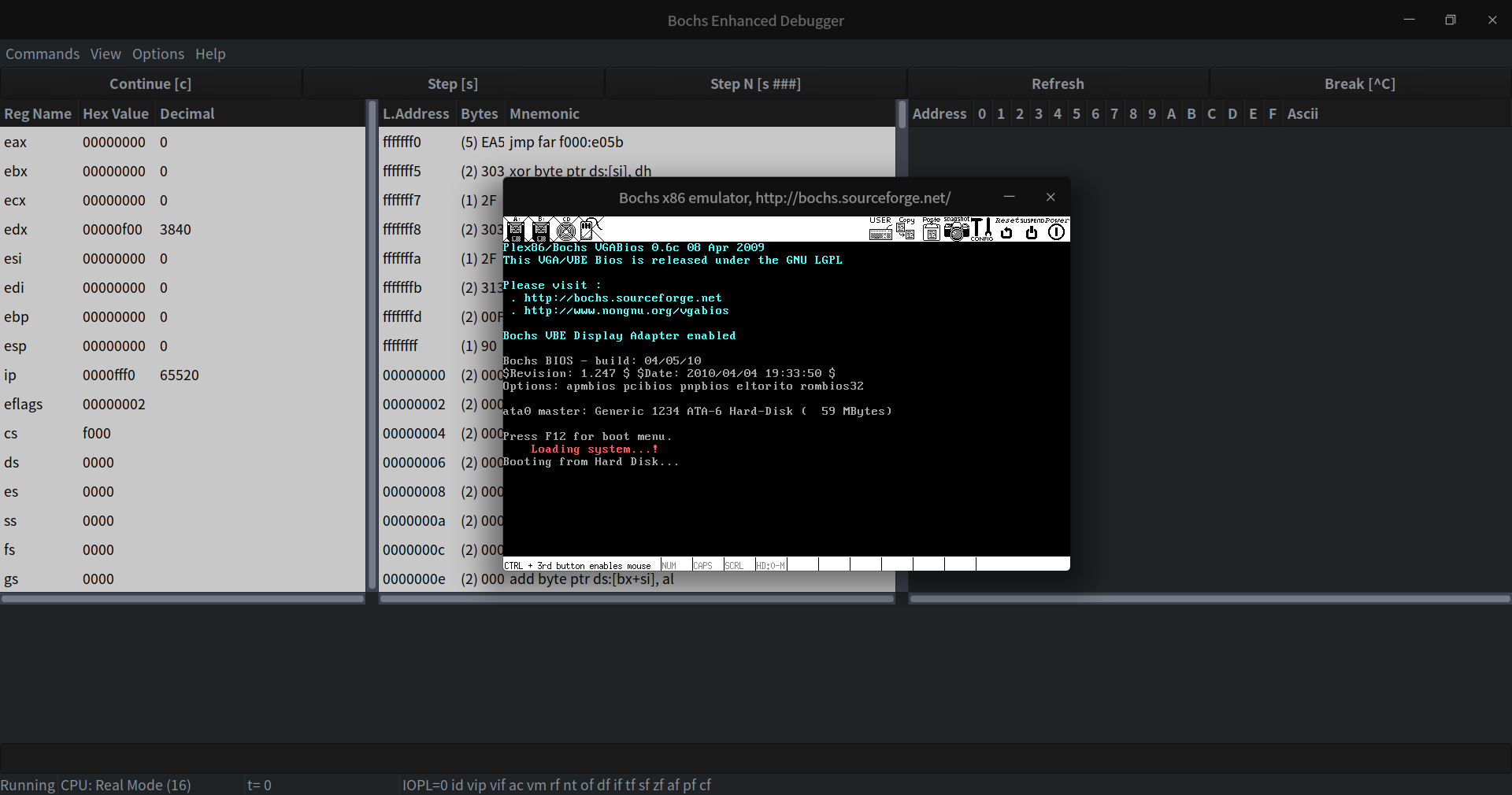Image resolution: width=1512 pixels, height=795 pixels.
Task: Click register pane horizontal scrollbar
Action: point(183,599)
